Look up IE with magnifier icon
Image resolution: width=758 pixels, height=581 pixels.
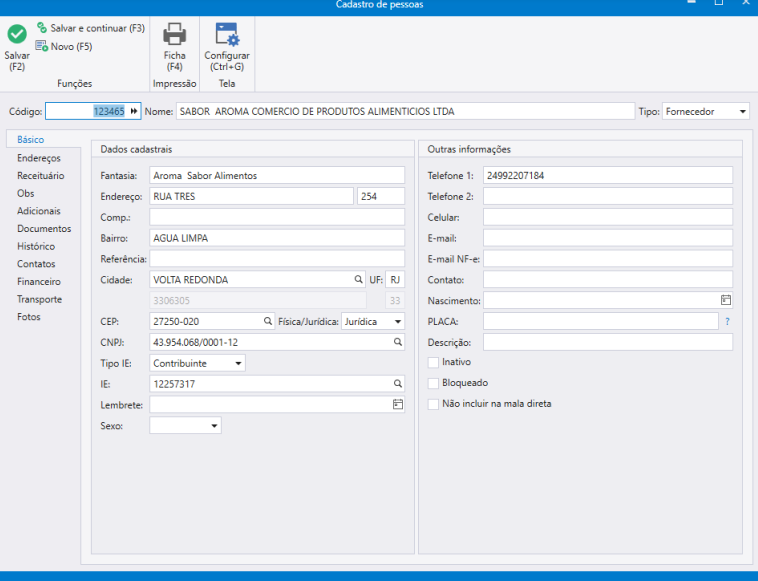397,384
